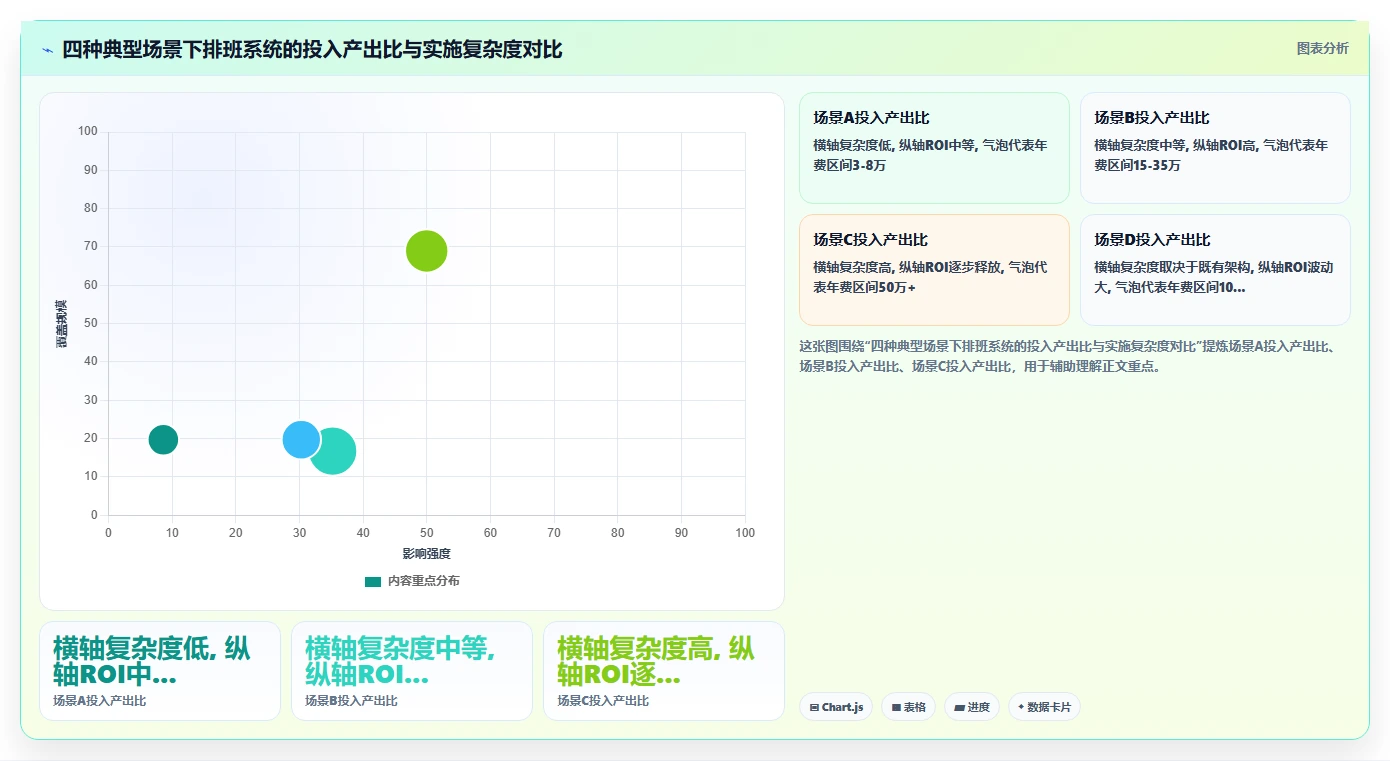Select the 数据卡片 tag chip
The height and width of the screenshot is (761, 1390).
(1044, 707)
